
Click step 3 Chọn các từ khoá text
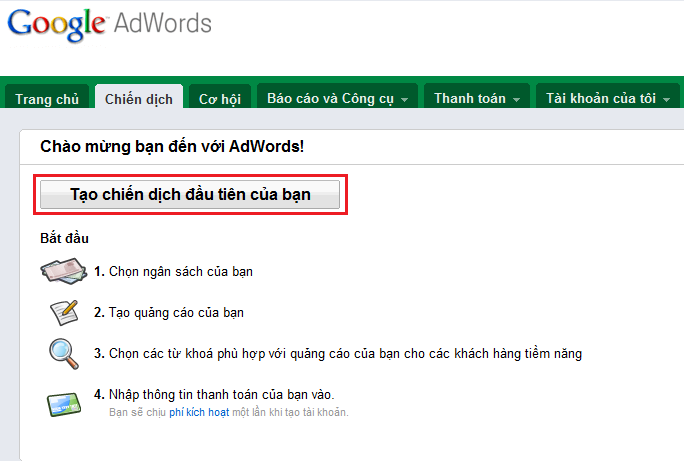(x=338, y=353)
